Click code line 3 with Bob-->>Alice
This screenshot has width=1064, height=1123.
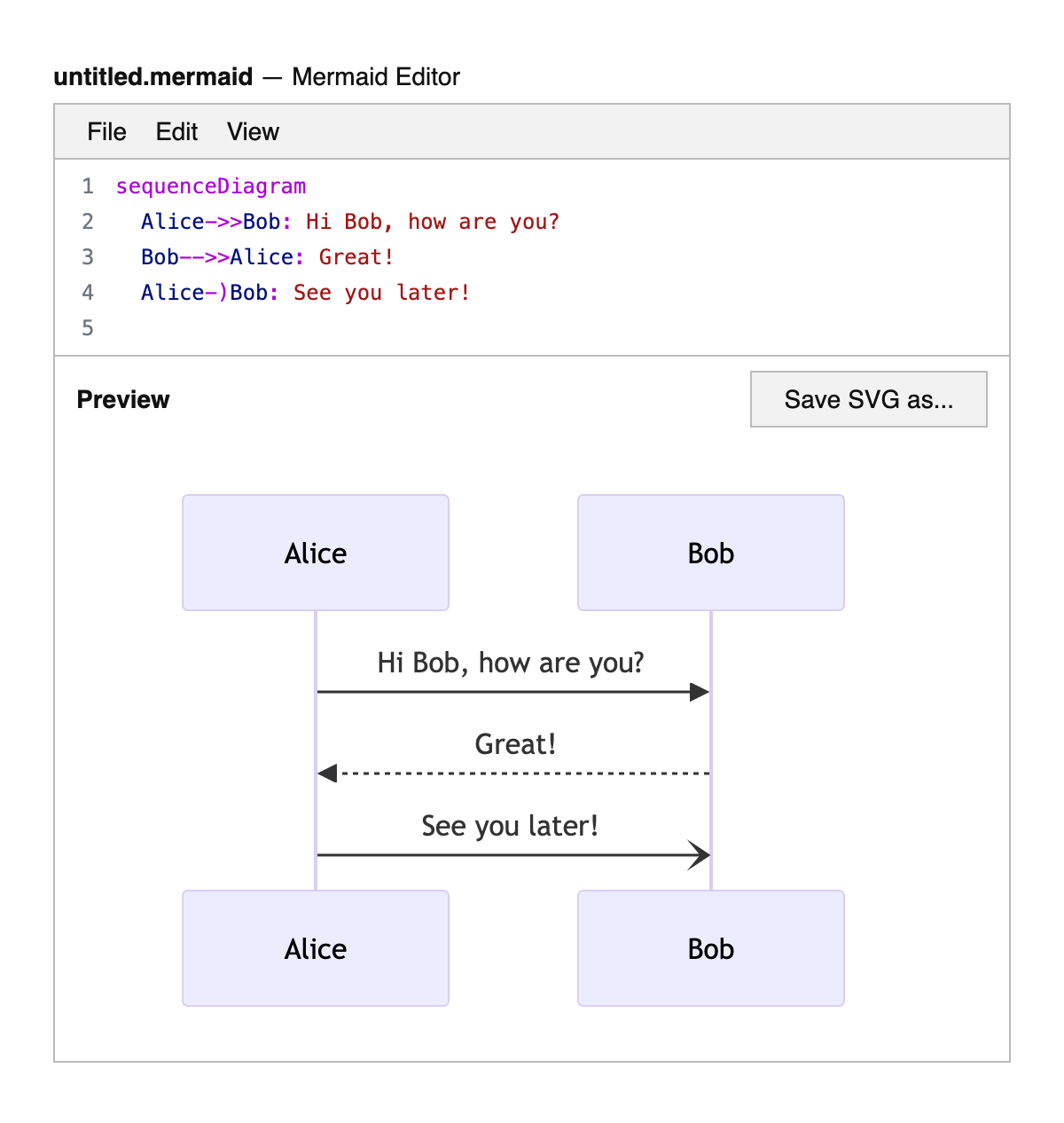coord(267,257)
